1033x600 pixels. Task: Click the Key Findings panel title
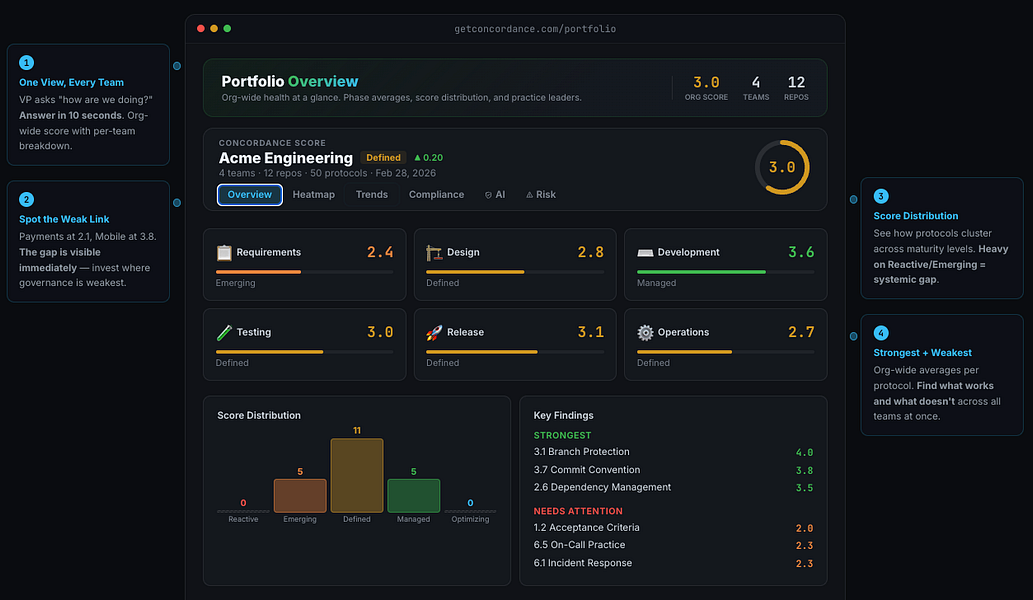click(x=563, y=416)
